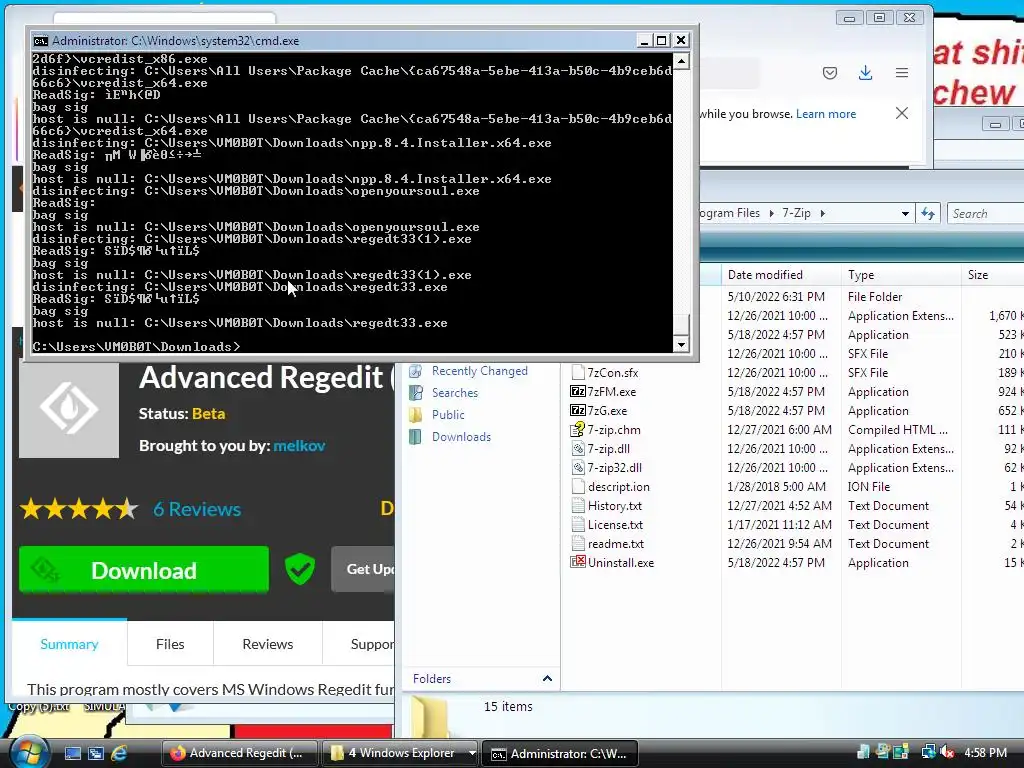Screen dimensions: 1024x768
Task: Click the Explorer refresh arrows button
Action: [928, 213]
